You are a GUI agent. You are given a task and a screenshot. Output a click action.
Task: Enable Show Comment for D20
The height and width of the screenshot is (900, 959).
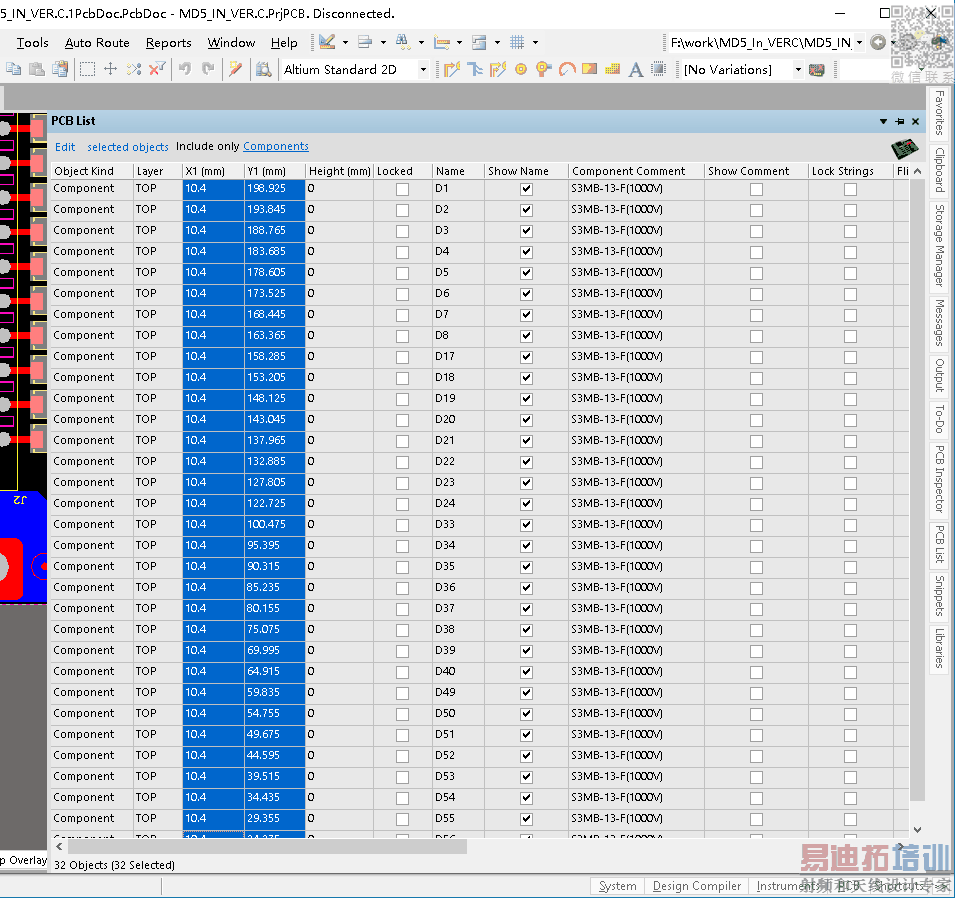(x=756, y=420)
